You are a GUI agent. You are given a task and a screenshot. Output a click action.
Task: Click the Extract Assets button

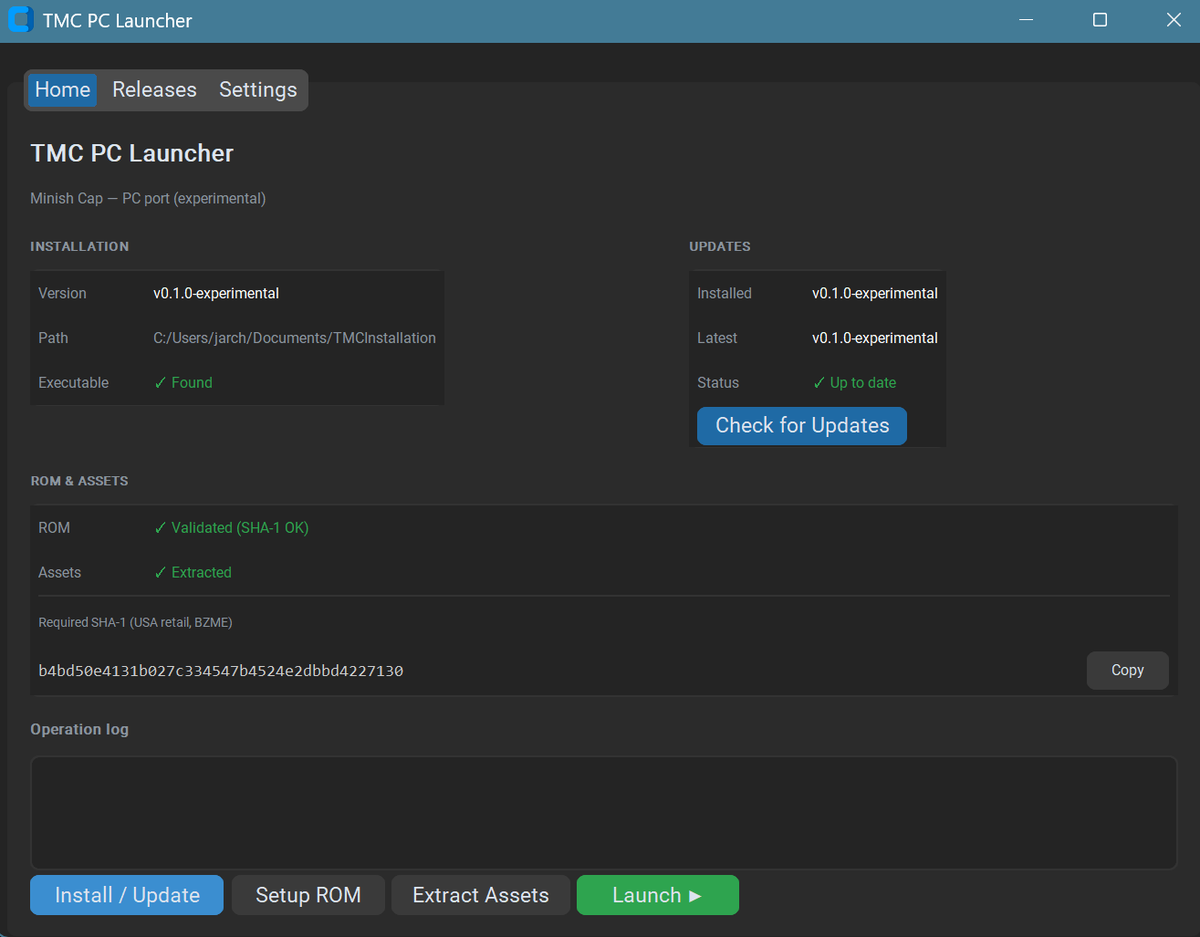[x=480, y=895]
